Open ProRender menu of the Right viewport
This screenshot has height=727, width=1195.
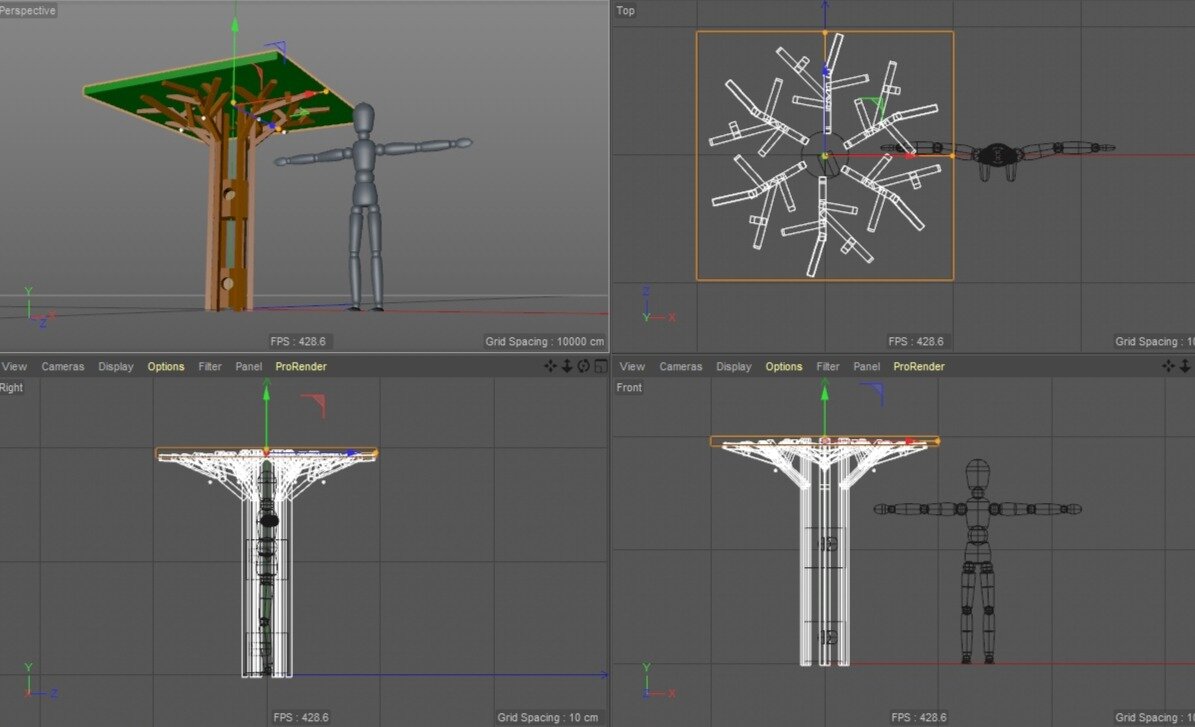pos(301,367)
